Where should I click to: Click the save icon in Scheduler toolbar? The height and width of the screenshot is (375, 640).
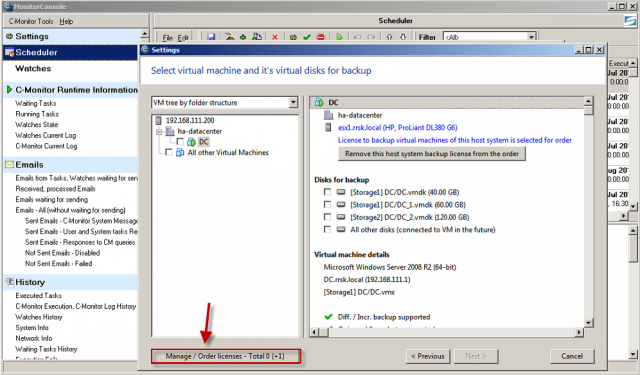211,37
